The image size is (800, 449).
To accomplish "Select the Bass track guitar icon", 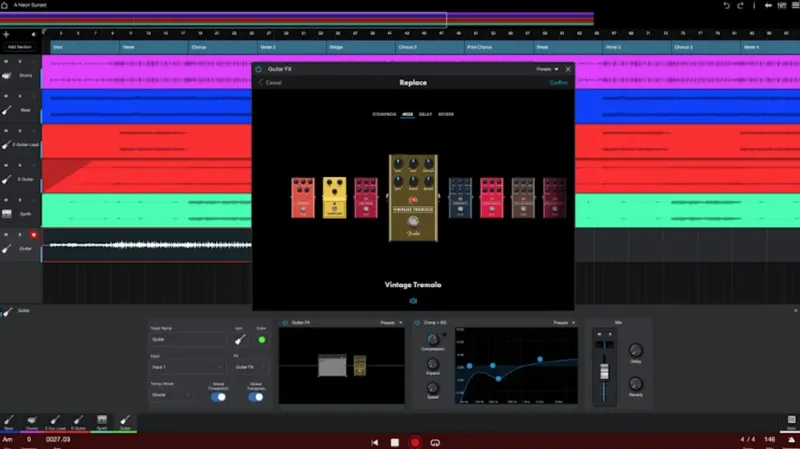I will tap(6, 110).
